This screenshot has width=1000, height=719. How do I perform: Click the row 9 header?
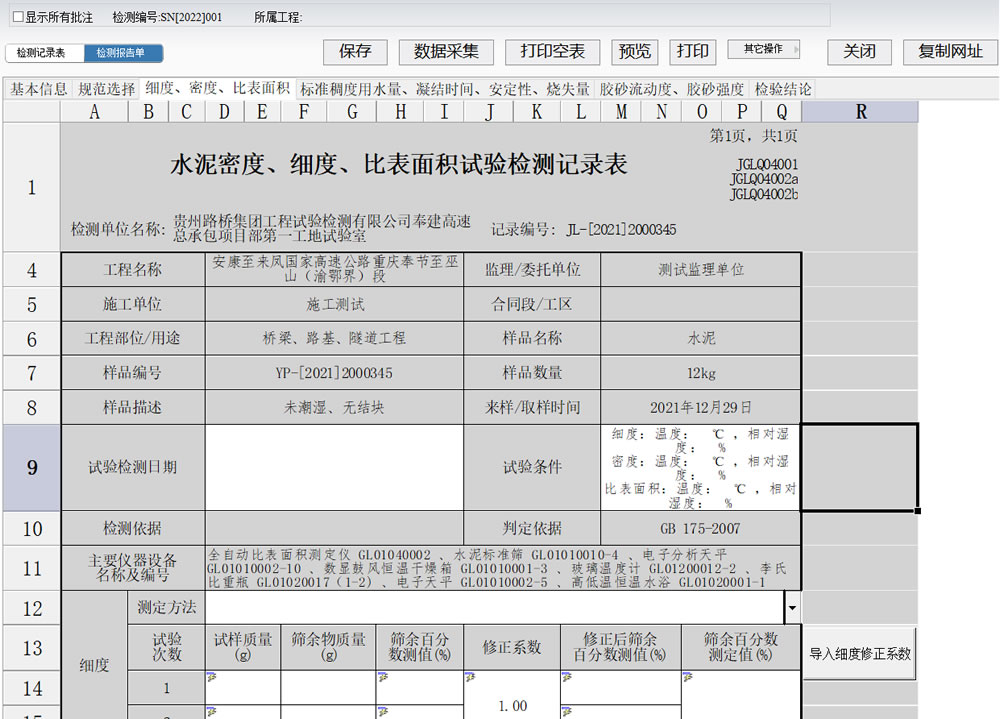(31, 467)
